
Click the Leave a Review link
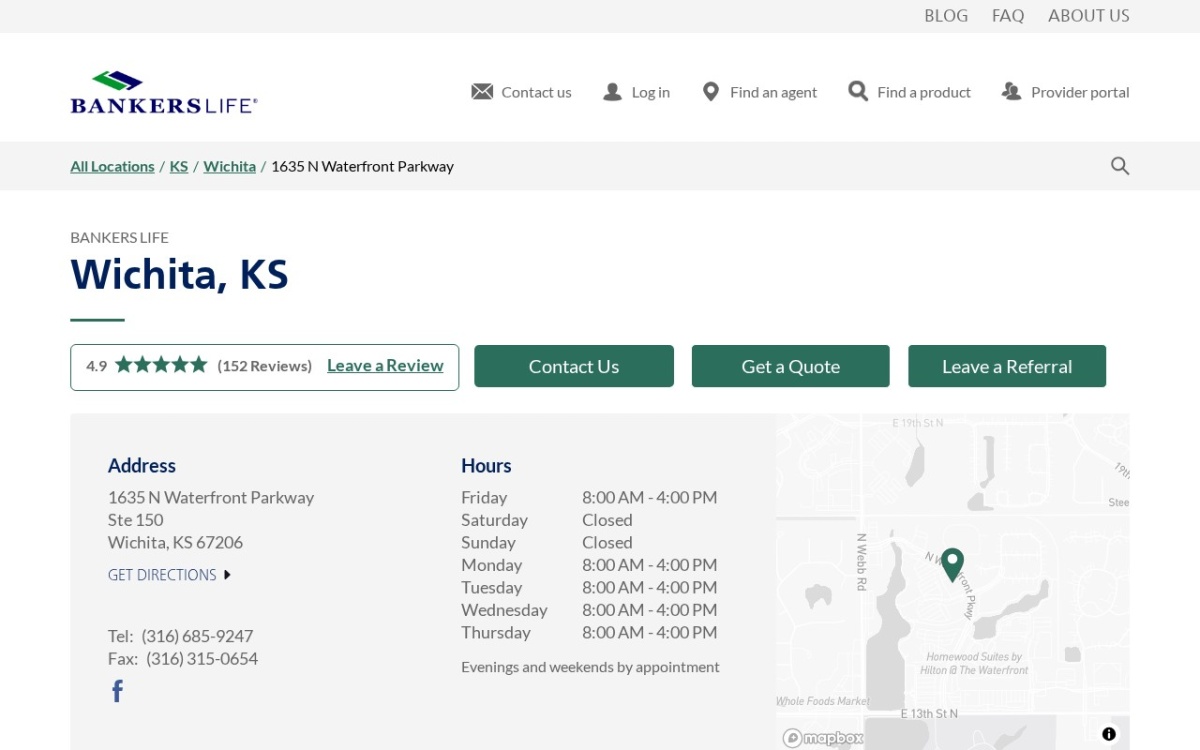click(x=385, y=366)
